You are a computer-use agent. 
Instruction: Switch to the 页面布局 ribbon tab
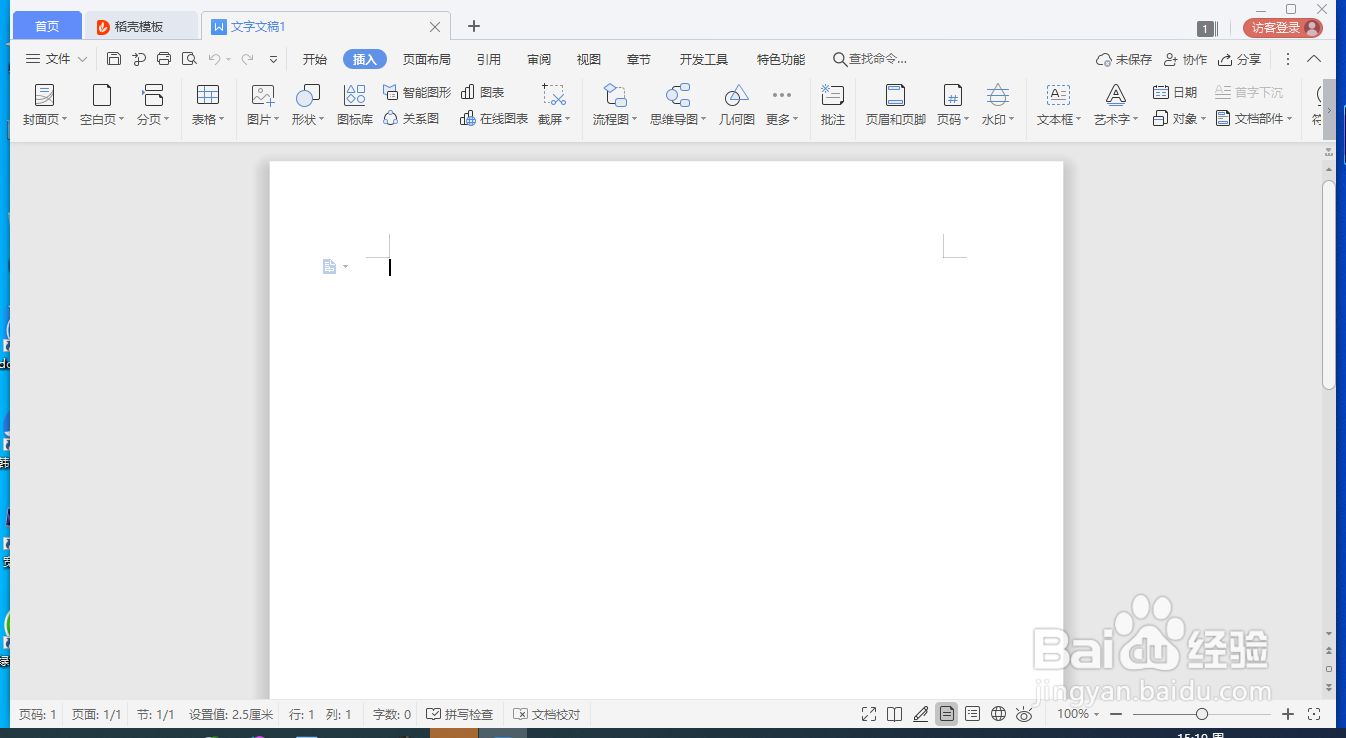[x=427, y=59]
